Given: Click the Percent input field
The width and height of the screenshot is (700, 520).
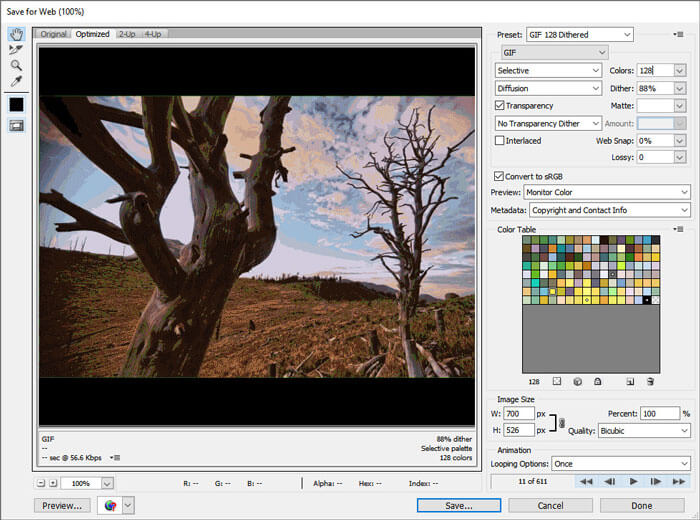Looking at the screenshot, I should [660, 413].
